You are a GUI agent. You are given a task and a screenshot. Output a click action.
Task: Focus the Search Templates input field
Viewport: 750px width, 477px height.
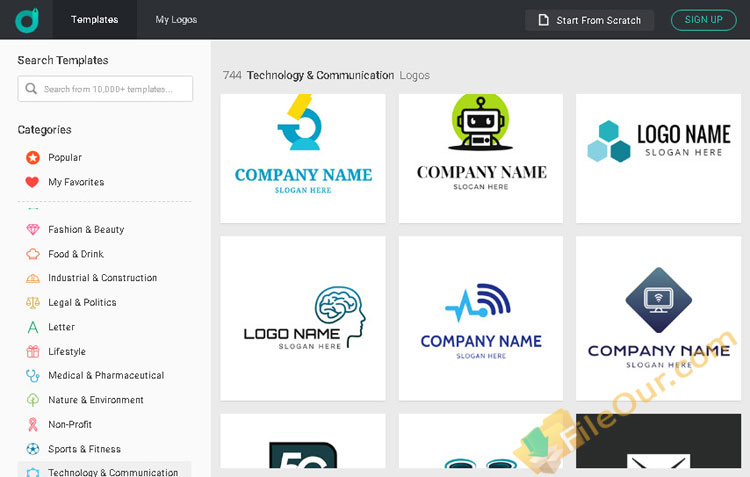click(x=105, y=89)
